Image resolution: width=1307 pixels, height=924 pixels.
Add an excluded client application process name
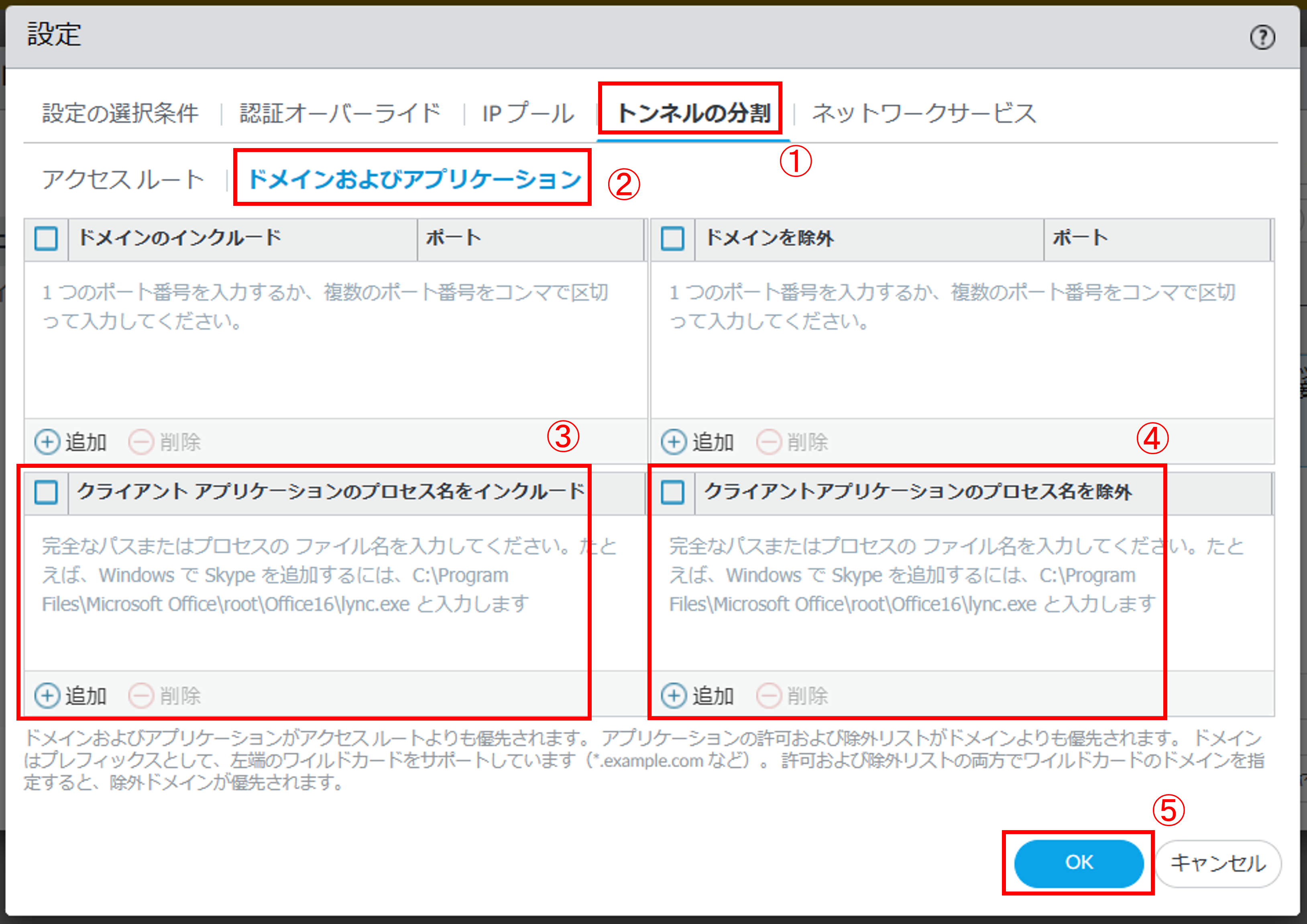(674, 695)
